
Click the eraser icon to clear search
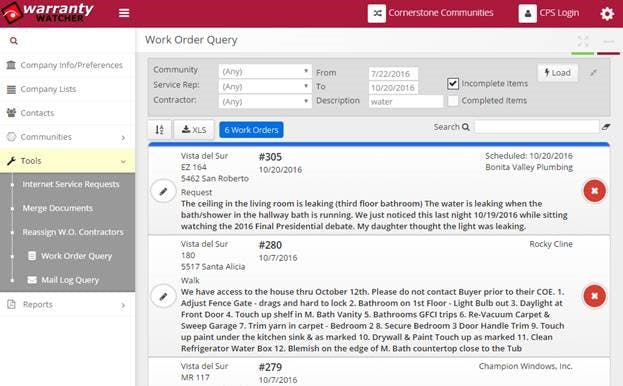tap(606, 127)
